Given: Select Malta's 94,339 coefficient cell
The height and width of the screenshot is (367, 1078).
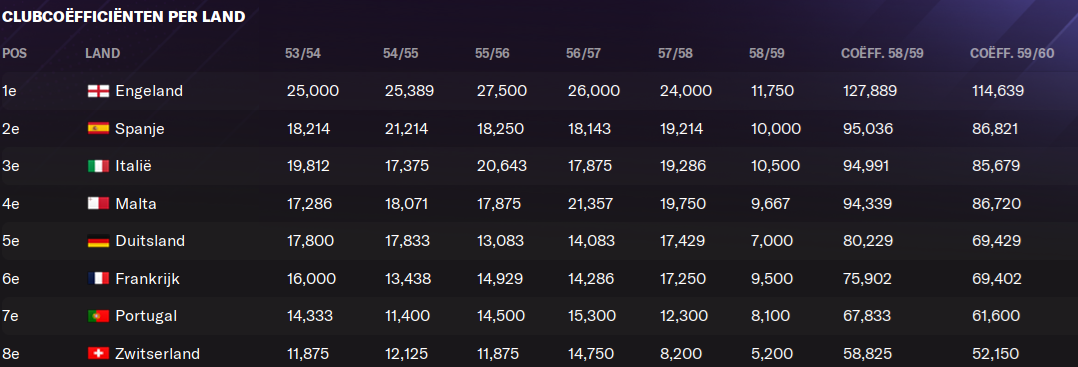Looking at the screenshot, I should (x=868, y=204).
